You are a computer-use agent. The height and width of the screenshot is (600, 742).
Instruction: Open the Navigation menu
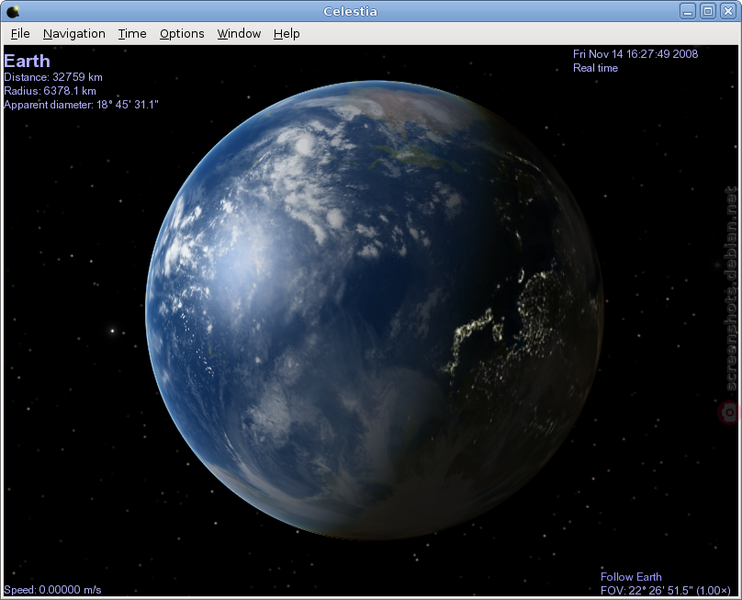tap(74, 34)
